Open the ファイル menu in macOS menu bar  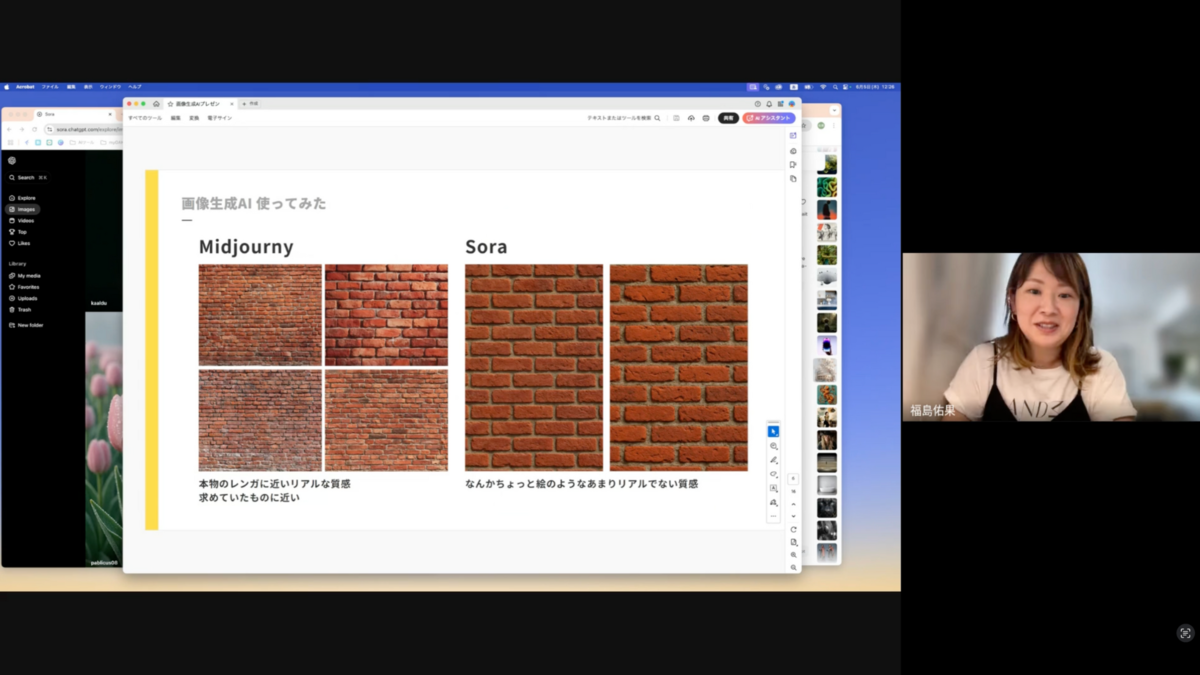tap(50, 87)
